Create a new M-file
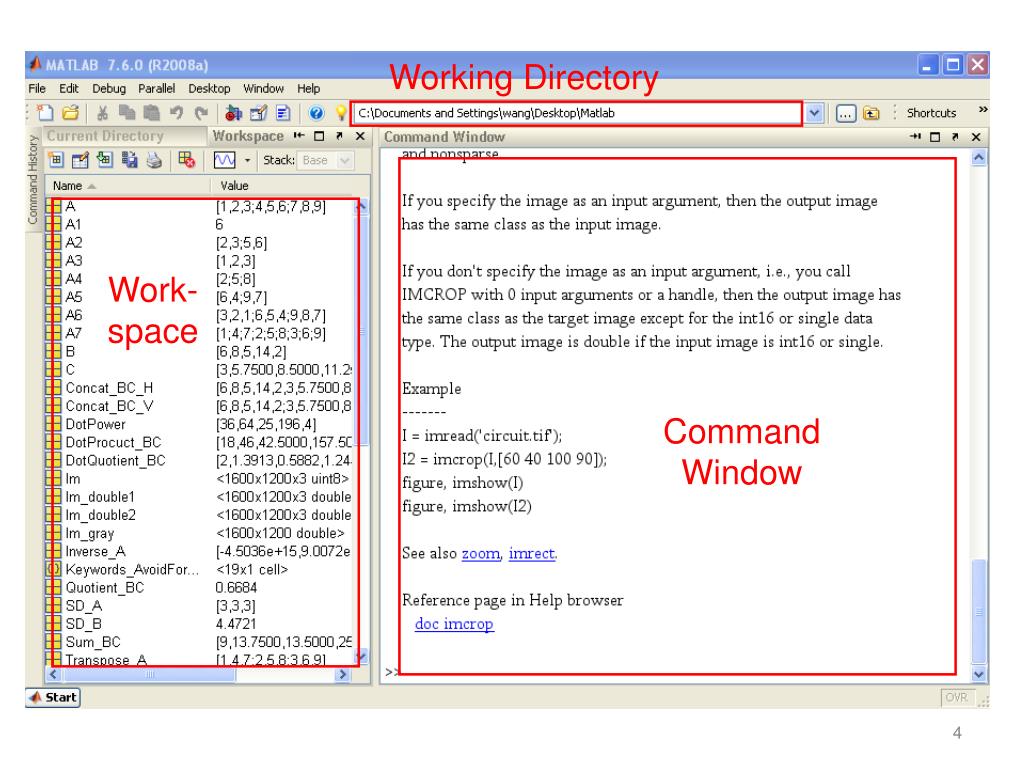This screenshot has height=768, width=1024. tap(45, 113)
